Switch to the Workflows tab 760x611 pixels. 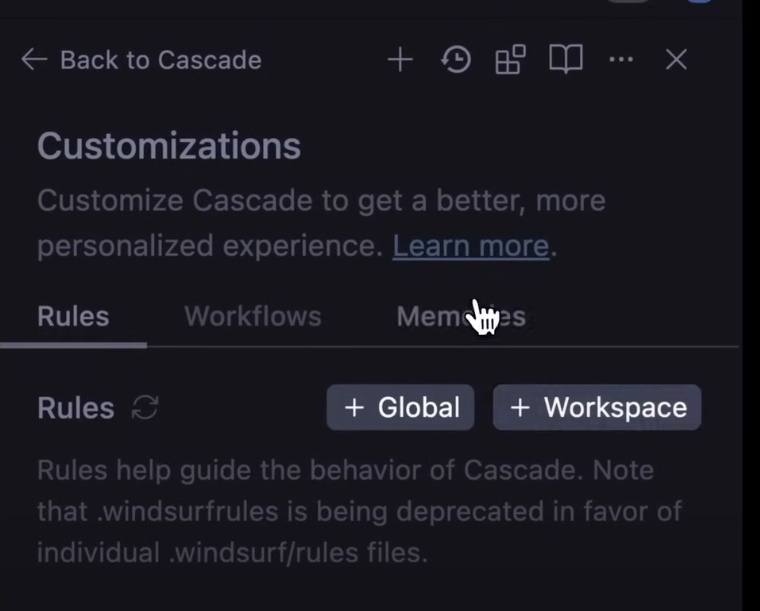[253, 316]
